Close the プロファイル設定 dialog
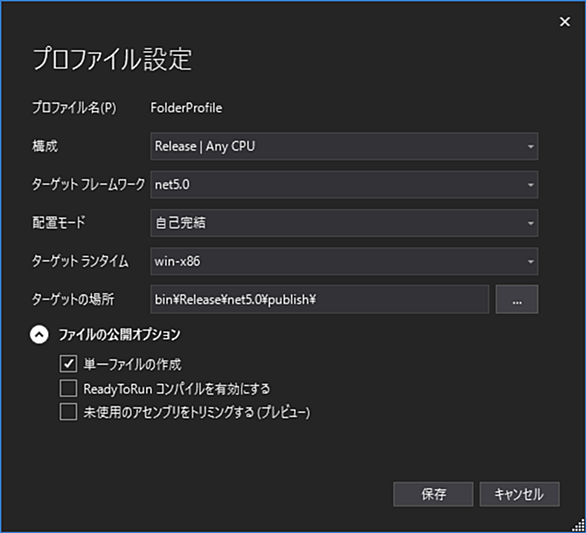This screenshot has width=586, height=533. [565, 22]
